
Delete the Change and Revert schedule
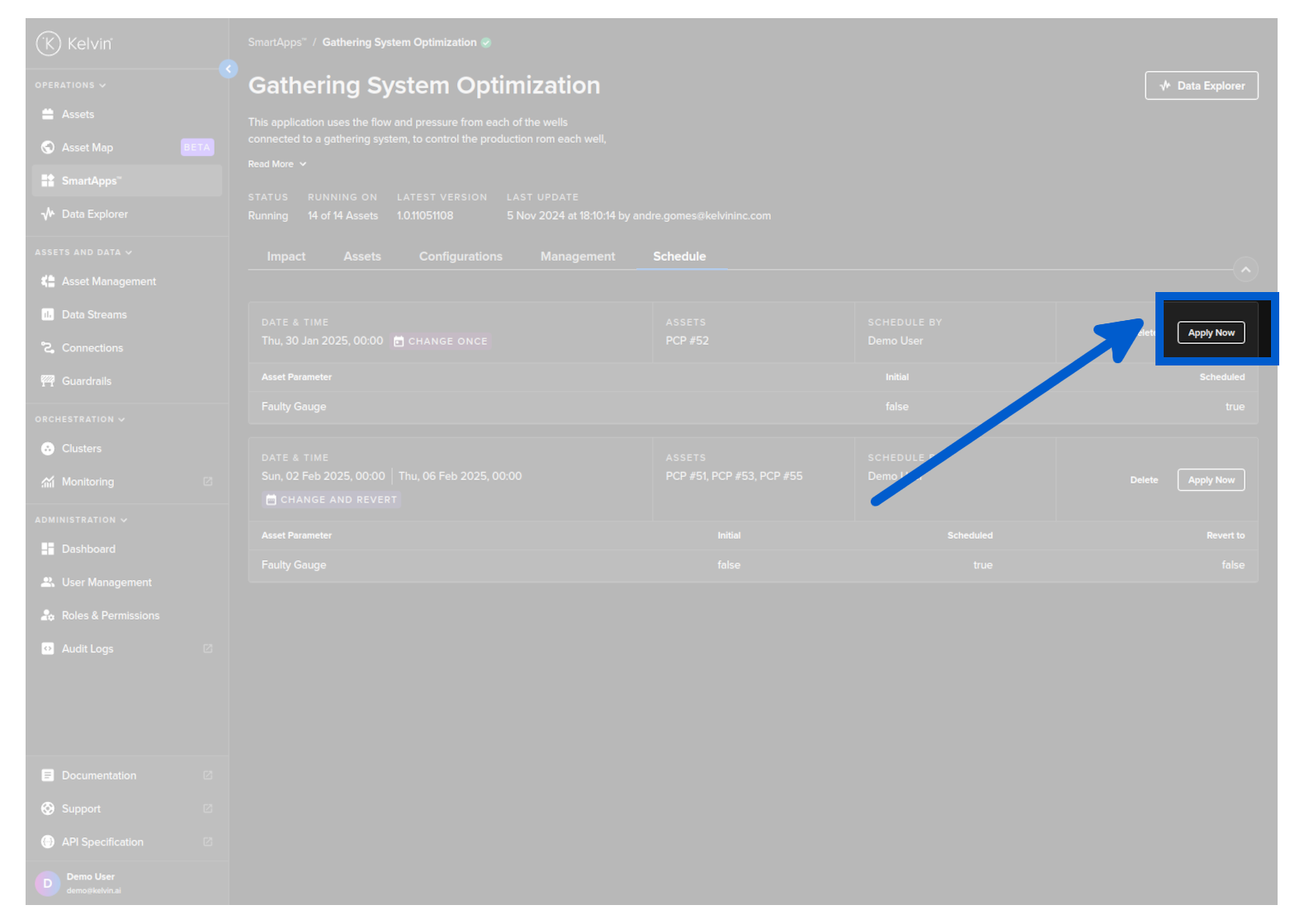click(1143, 480)
